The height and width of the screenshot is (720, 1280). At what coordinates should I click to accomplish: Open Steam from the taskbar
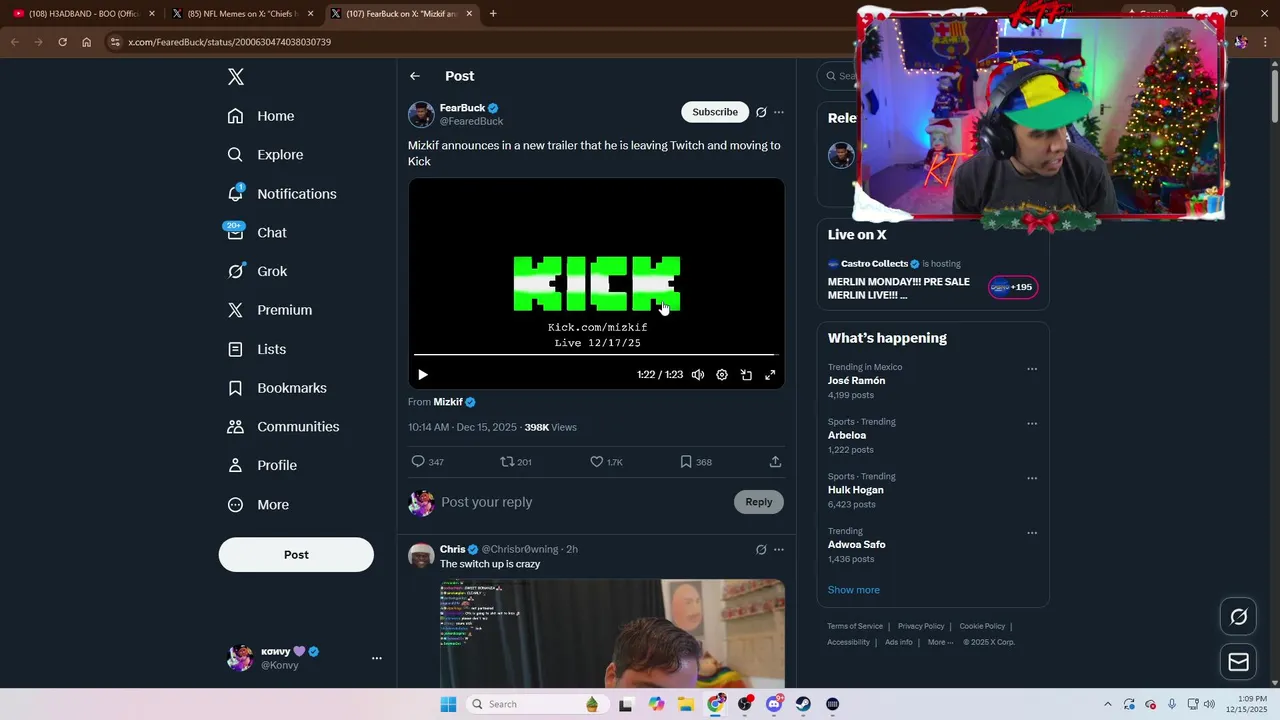point(803,704)
